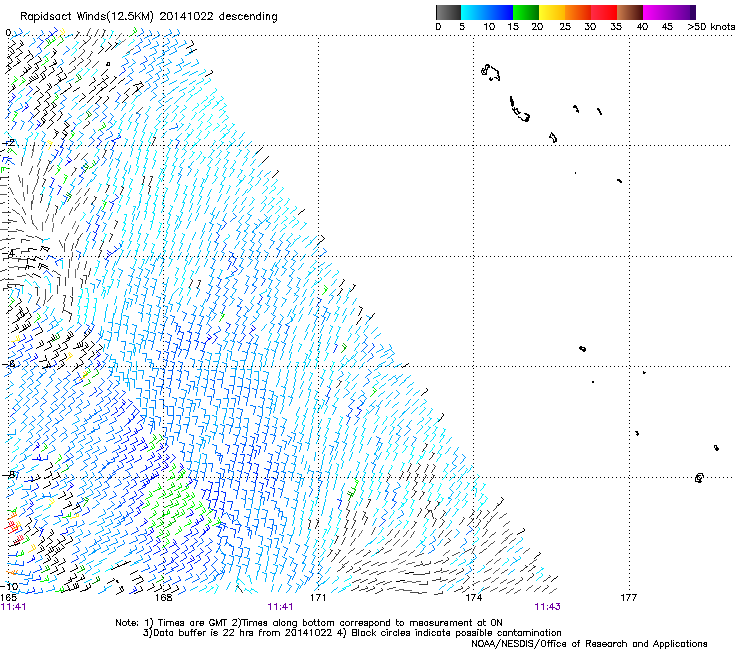Click the green 15-20 knots color segment
Screen dimensions: 740x650
(x=526, y=12)
